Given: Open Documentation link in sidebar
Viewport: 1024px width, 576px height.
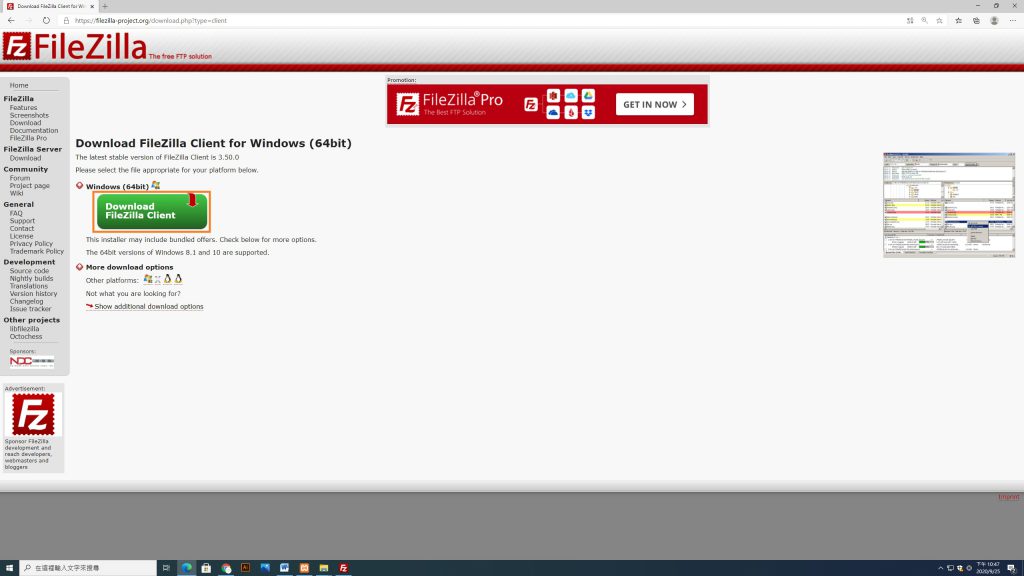Looking at the screenshot, I should coord(34,131).
